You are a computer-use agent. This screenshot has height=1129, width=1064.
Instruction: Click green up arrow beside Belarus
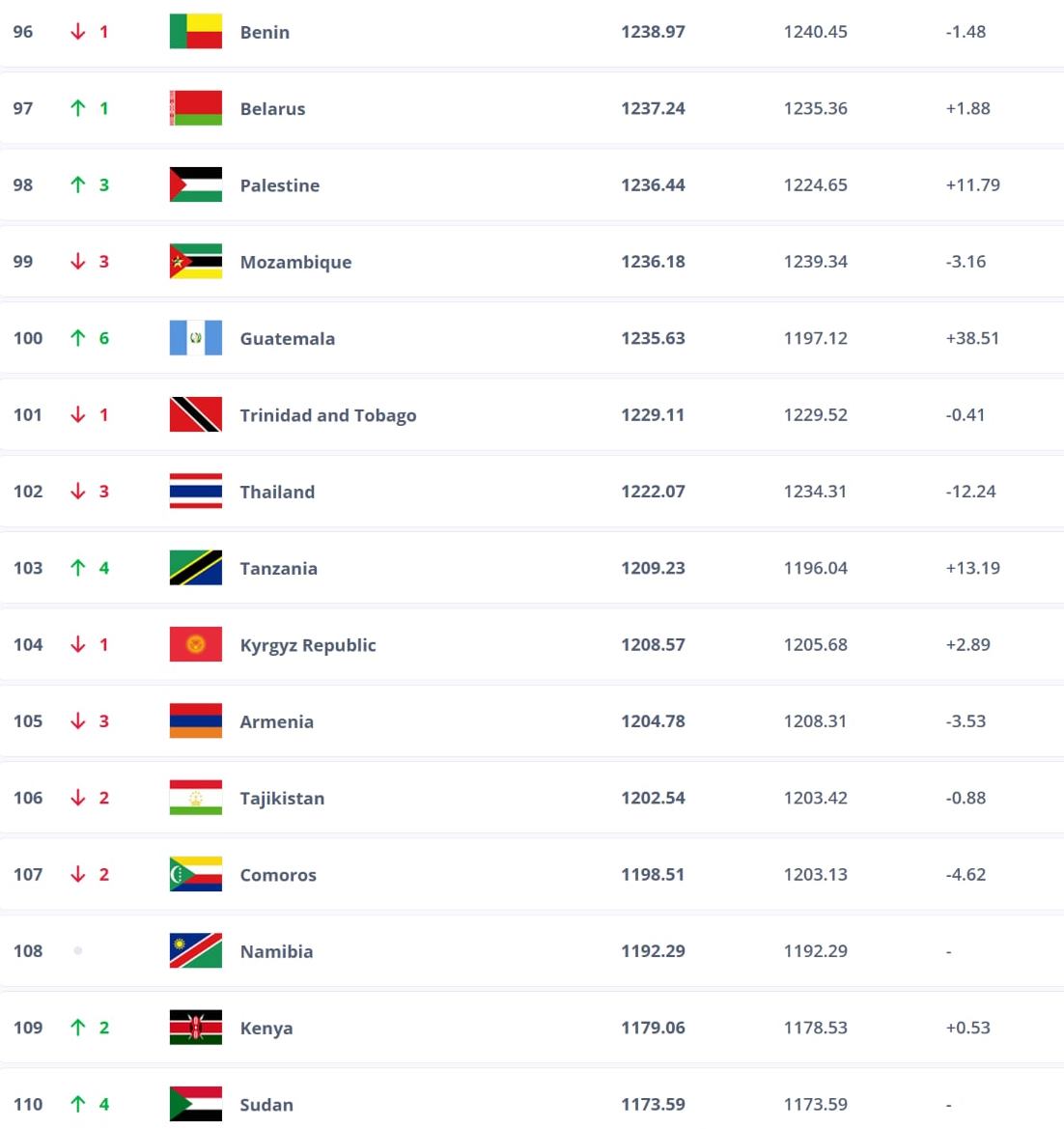coord(78,108)
